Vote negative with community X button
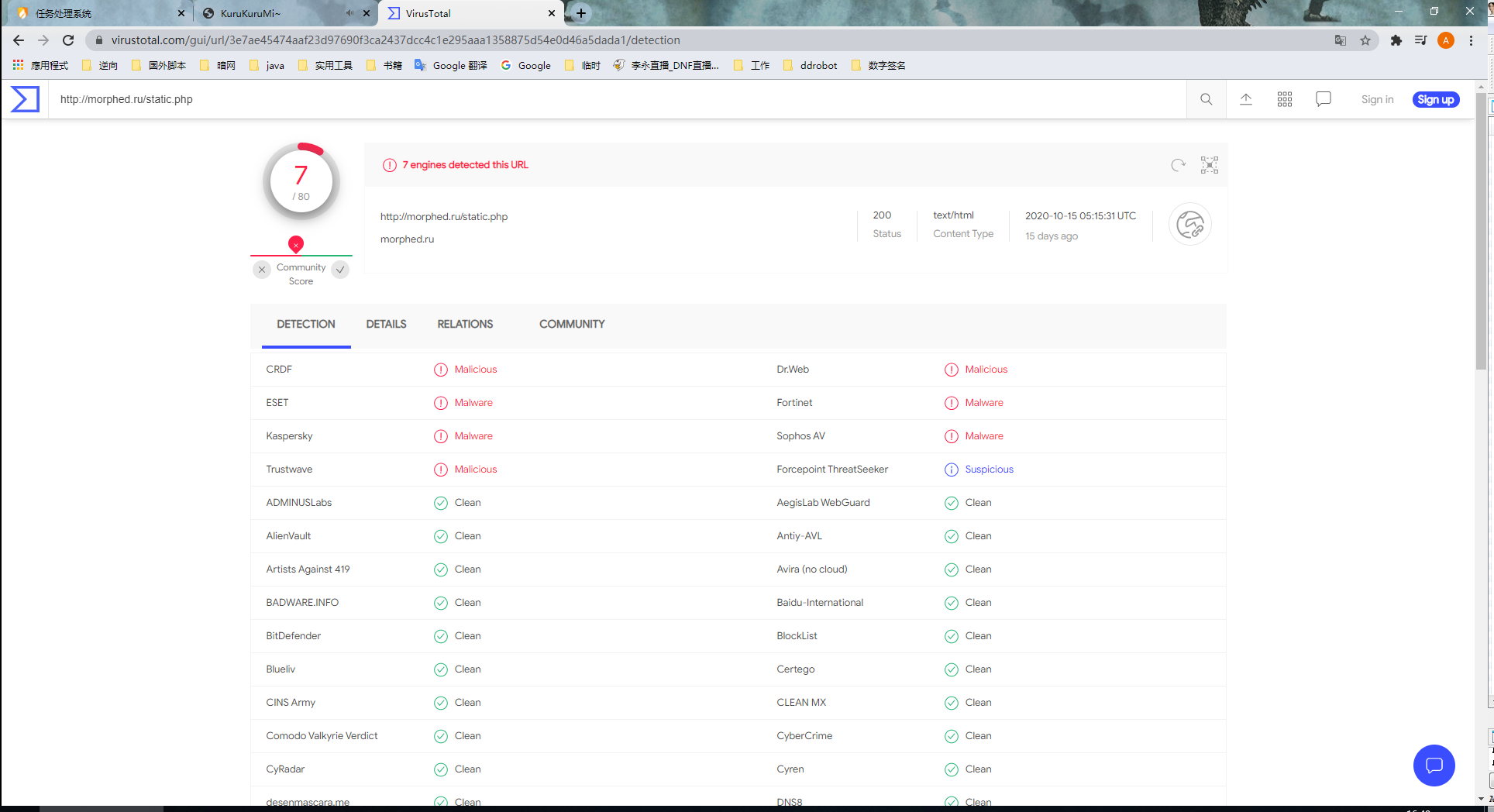 tap(262, 270)
